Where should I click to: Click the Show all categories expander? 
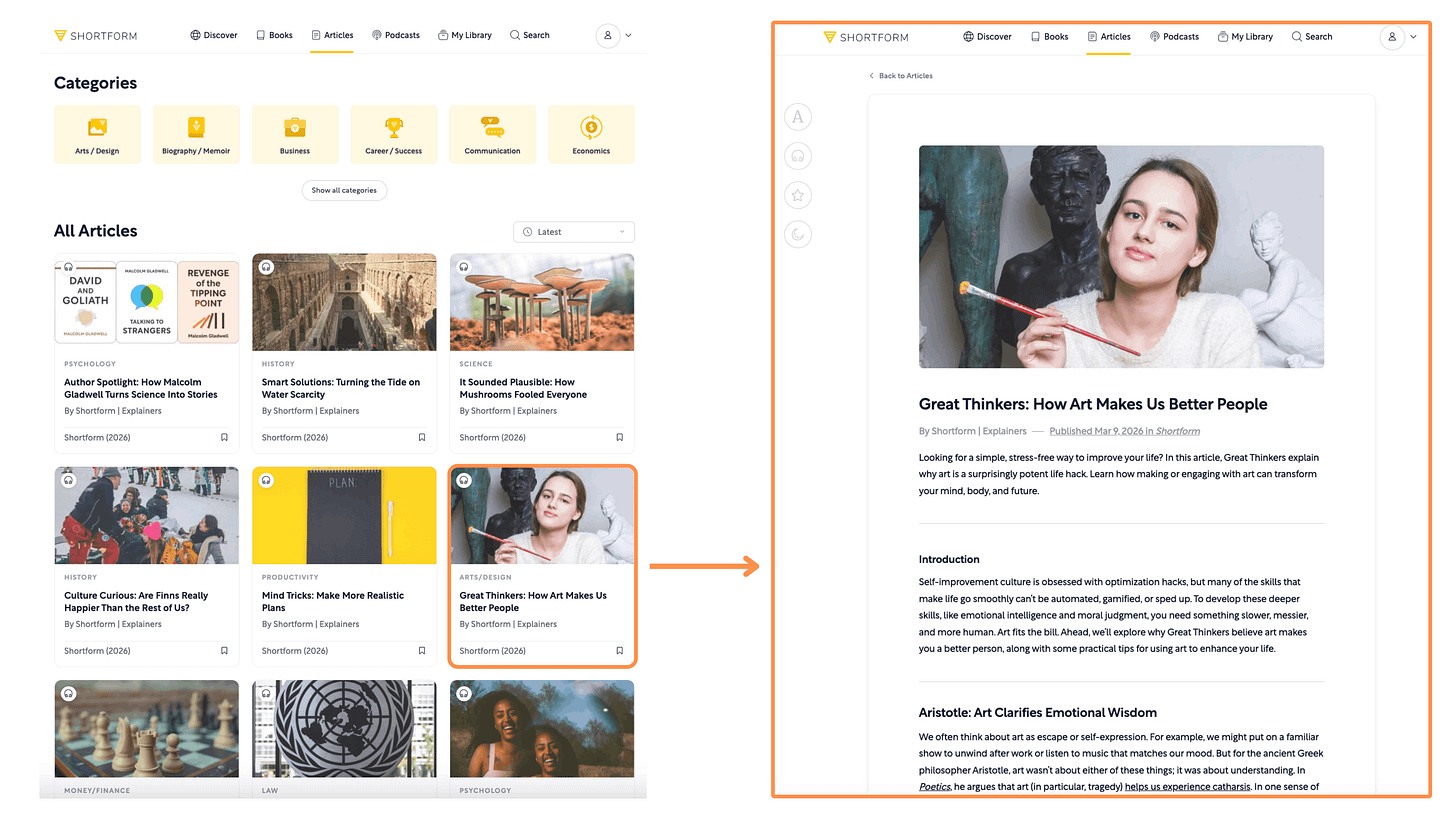point(344,190)
